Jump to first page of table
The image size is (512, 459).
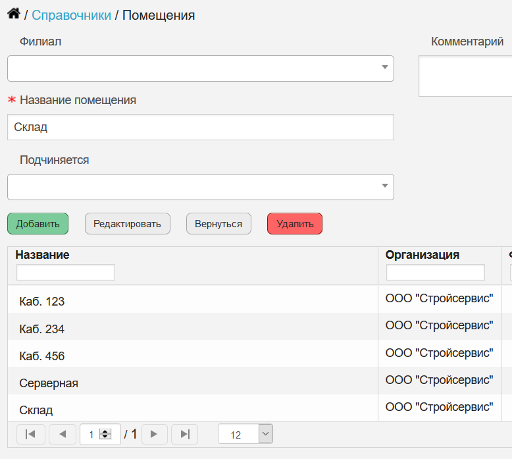(30, 434)
